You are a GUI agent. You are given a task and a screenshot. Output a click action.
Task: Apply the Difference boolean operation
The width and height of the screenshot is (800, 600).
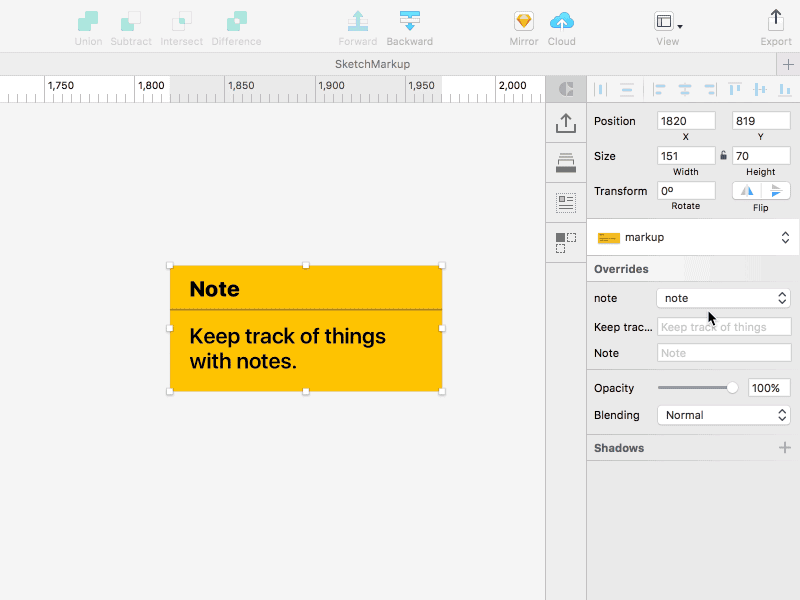236,22
